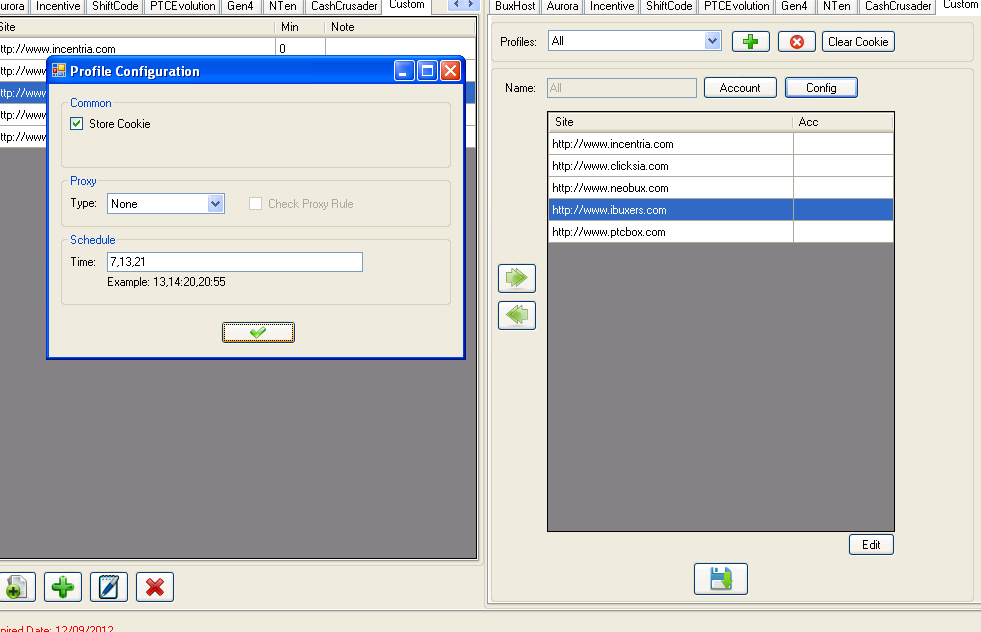Select the Custom tab in the left panel
Screen dimensions: 981x632
pos(407,5)
